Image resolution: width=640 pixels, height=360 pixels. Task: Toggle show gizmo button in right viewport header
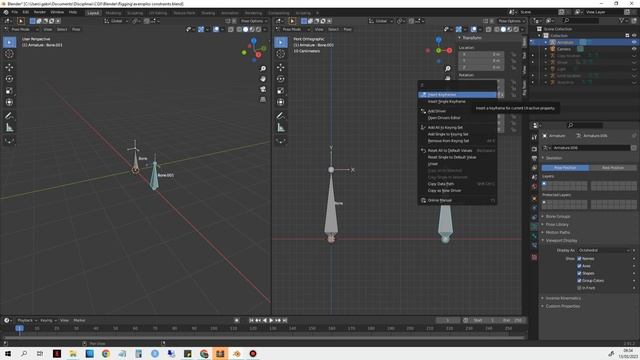pyautogui.click(x=459, y=29)
